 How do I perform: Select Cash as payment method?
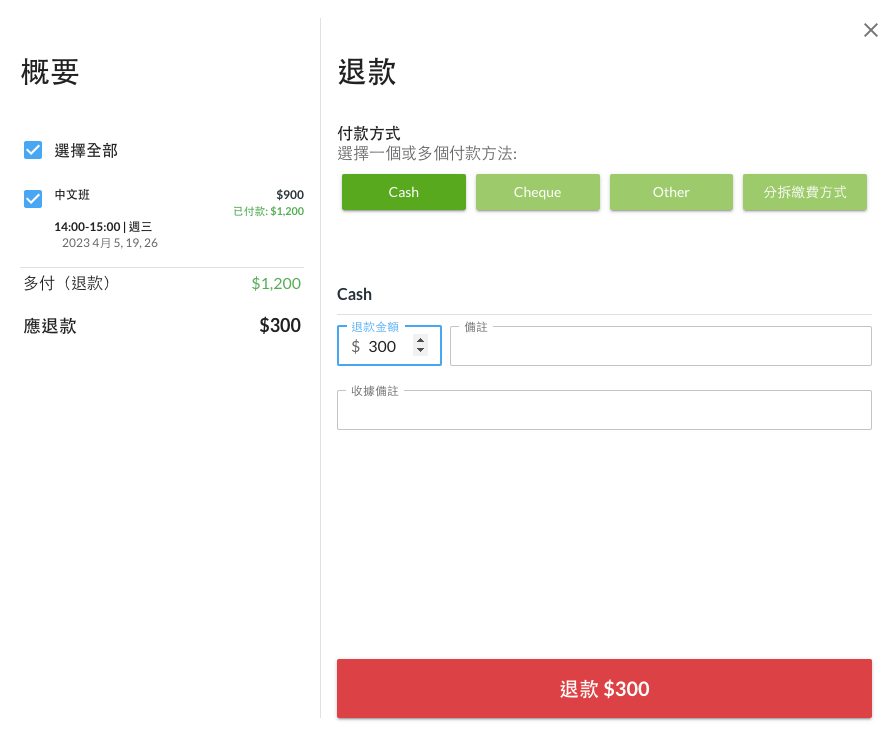point(404,192)
